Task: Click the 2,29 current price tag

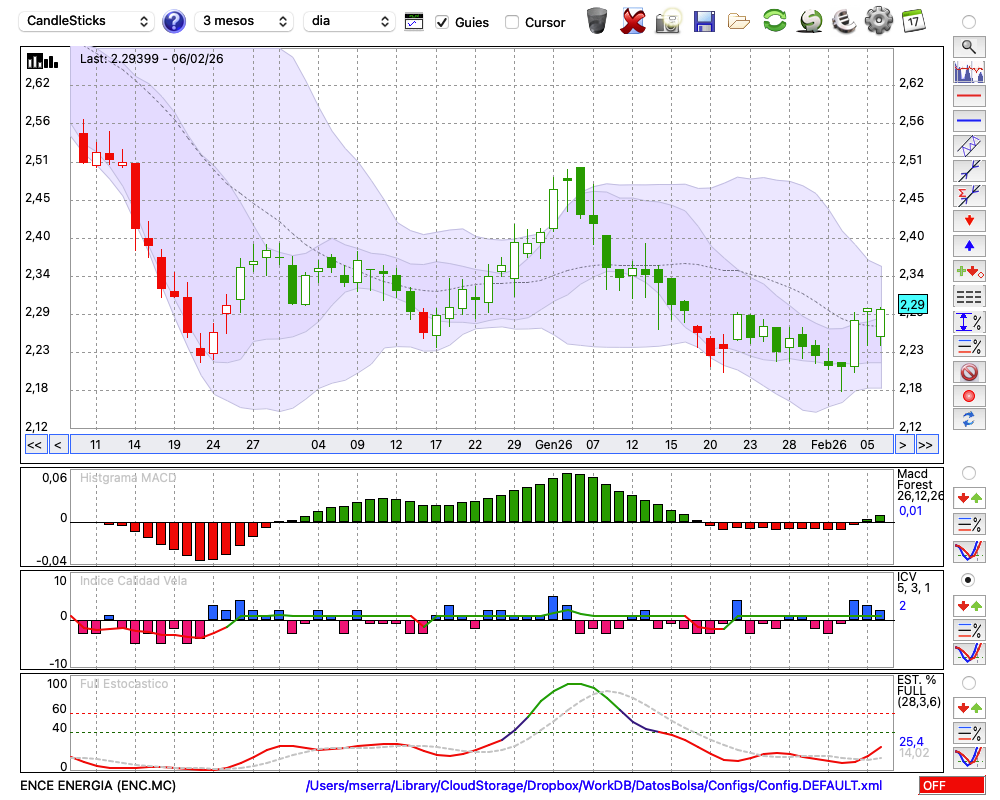Action: point(912,304)
